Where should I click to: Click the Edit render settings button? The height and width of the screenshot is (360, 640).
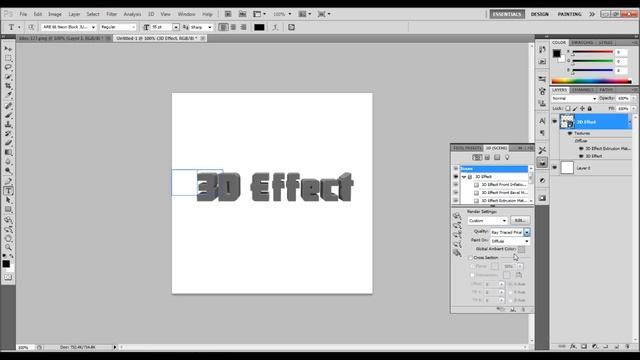pos(520,220)
